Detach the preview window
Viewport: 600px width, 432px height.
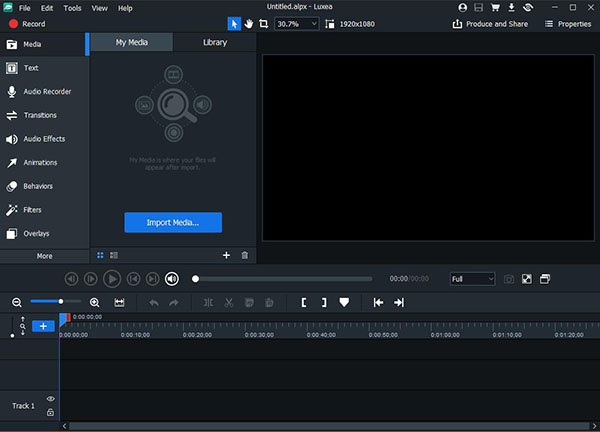click(x=545, y=279)
